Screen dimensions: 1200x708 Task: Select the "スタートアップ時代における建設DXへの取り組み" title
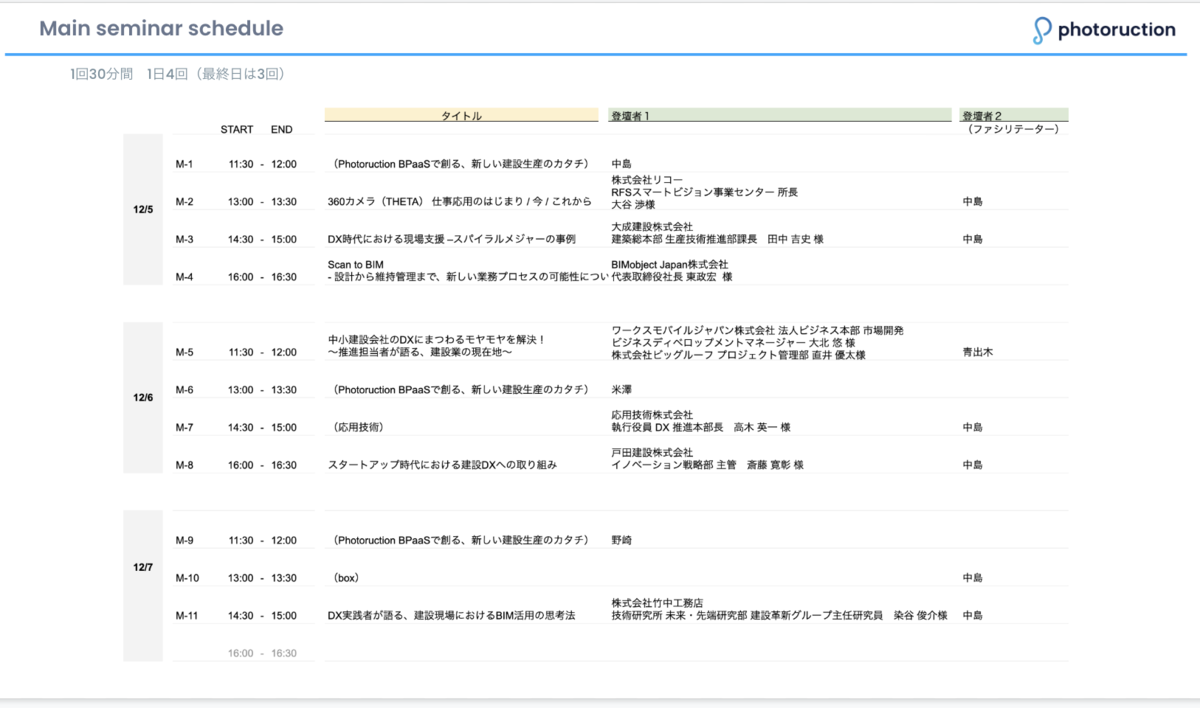[x=442, y=465]
